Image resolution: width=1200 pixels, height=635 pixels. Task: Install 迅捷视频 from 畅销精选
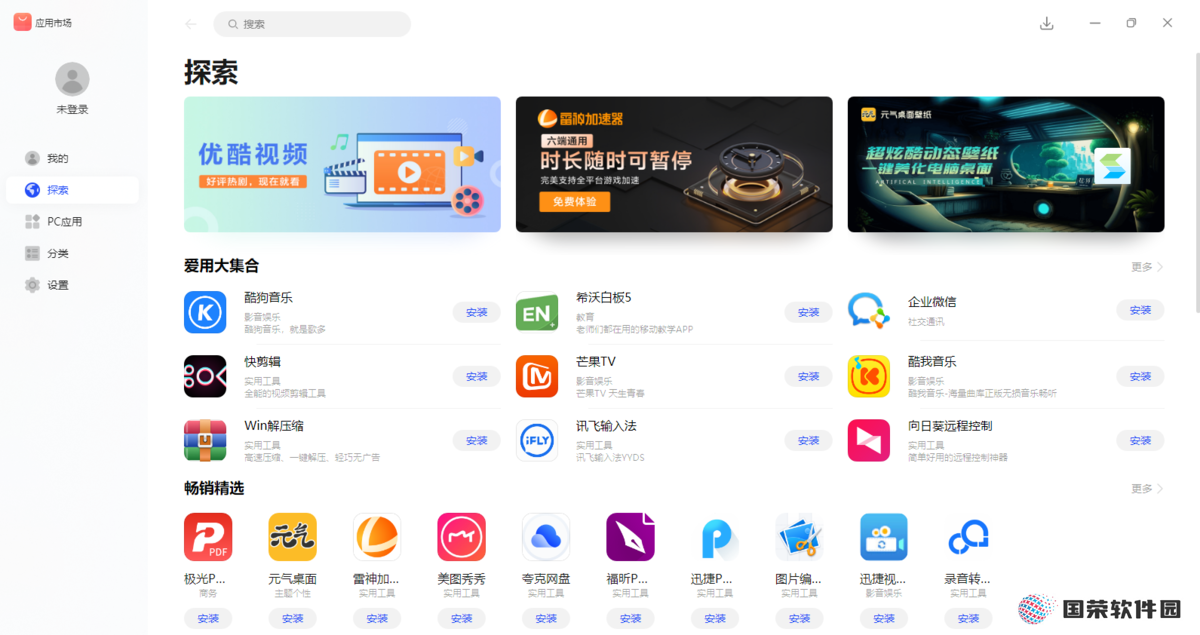tap(884, 618)
